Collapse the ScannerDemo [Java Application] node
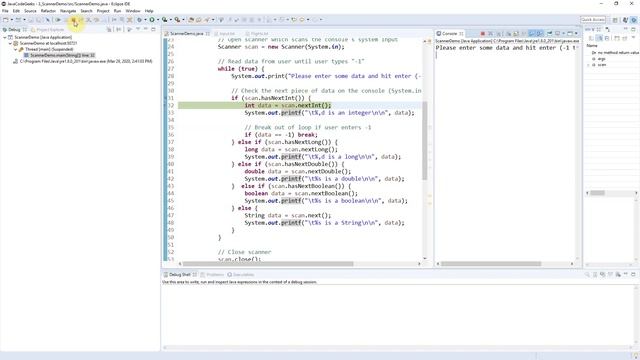The image size is (640, 360). (5, 37)
